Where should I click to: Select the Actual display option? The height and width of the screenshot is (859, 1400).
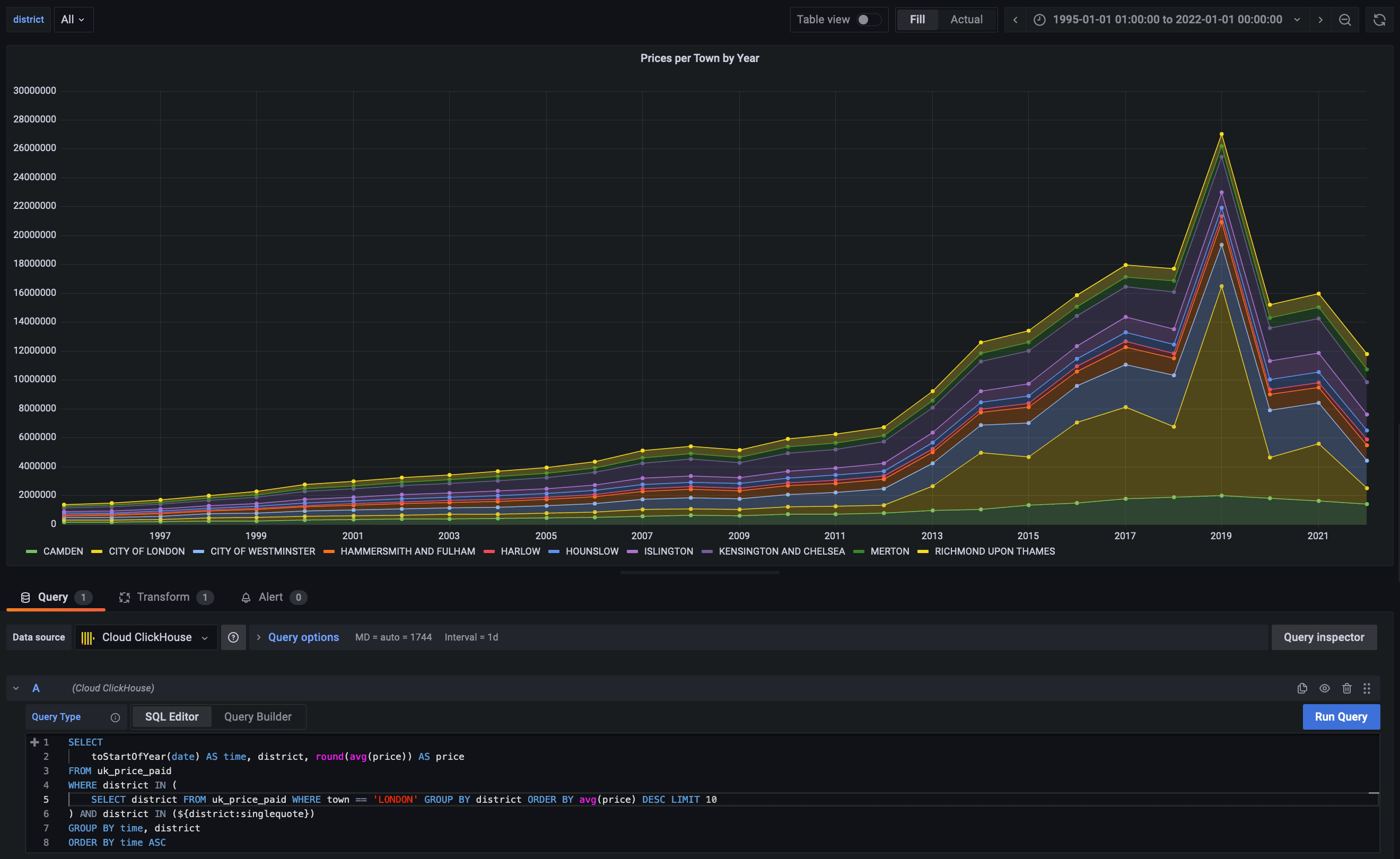[x=966, y=20]
